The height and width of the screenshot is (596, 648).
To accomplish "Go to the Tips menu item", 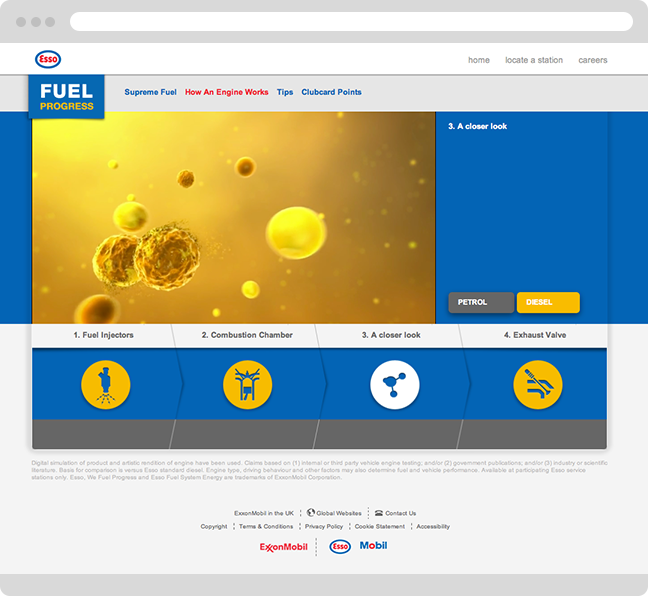I will [x=285, y=92].
